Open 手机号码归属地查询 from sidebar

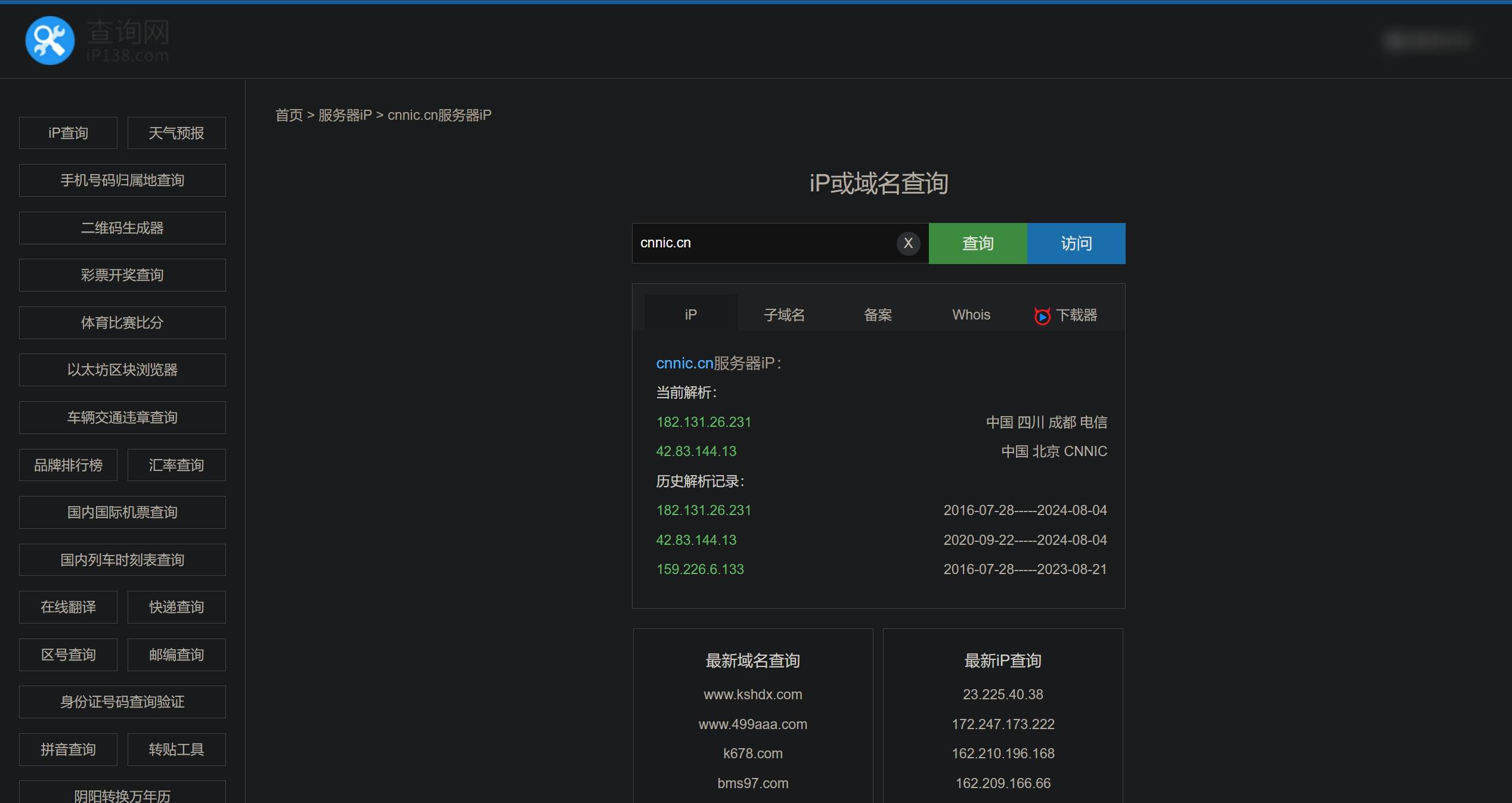click(x=122, y=181)
